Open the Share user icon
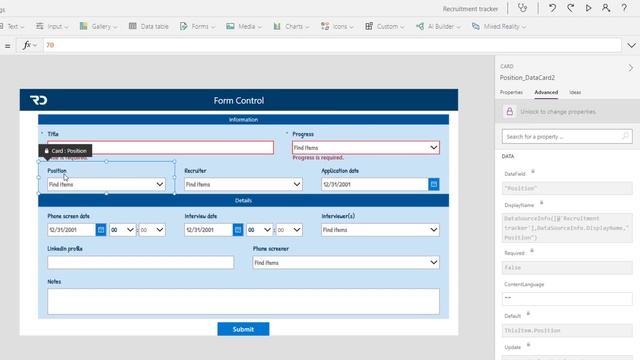The height and width of the screenshot is (360, 640). coord(606,8)
